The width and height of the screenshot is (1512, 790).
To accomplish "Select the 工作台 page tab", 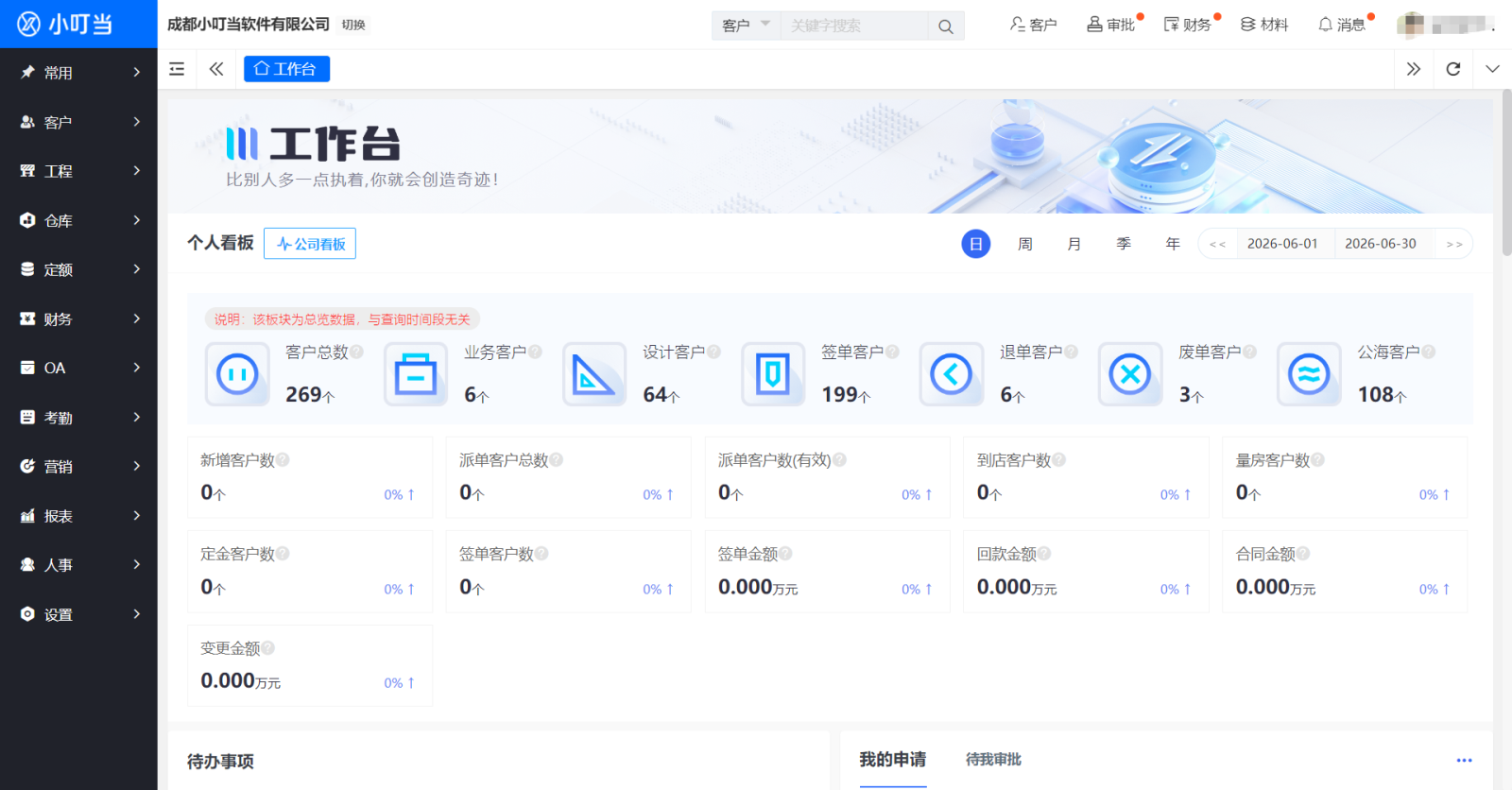I will click(286, 69).
